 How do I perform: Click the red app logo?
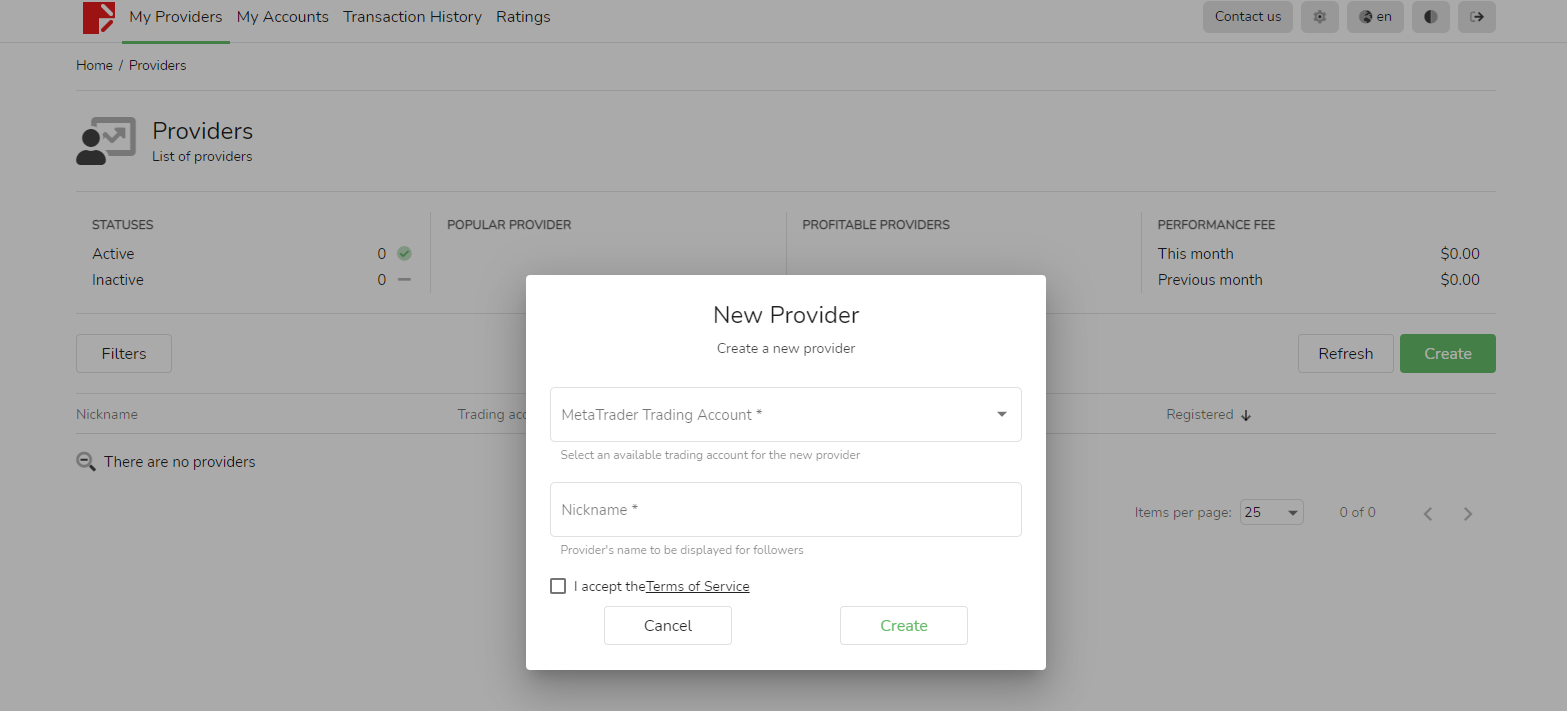[x=98, y=18]
